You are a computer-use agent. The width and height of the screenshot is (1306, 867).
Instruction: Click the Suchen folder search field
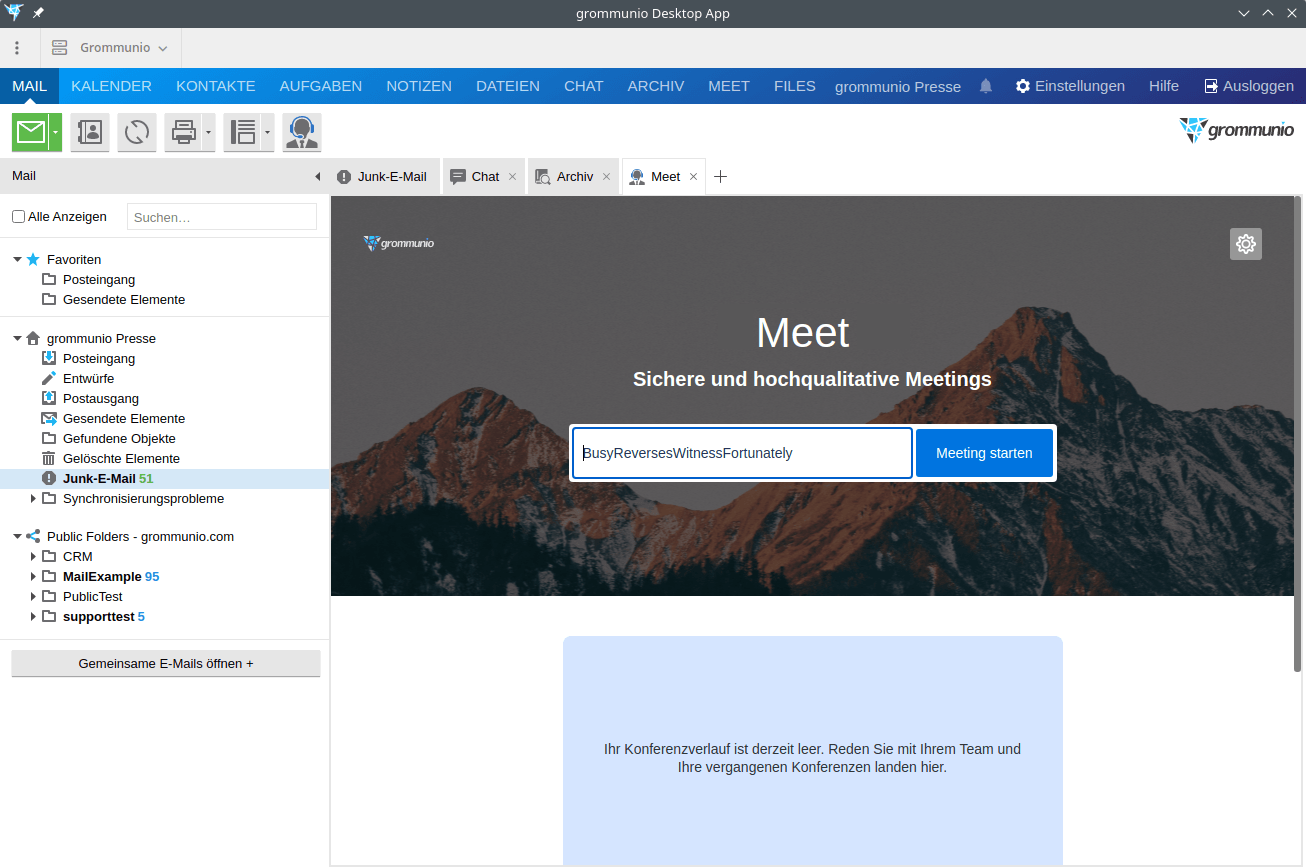[222, 217]
